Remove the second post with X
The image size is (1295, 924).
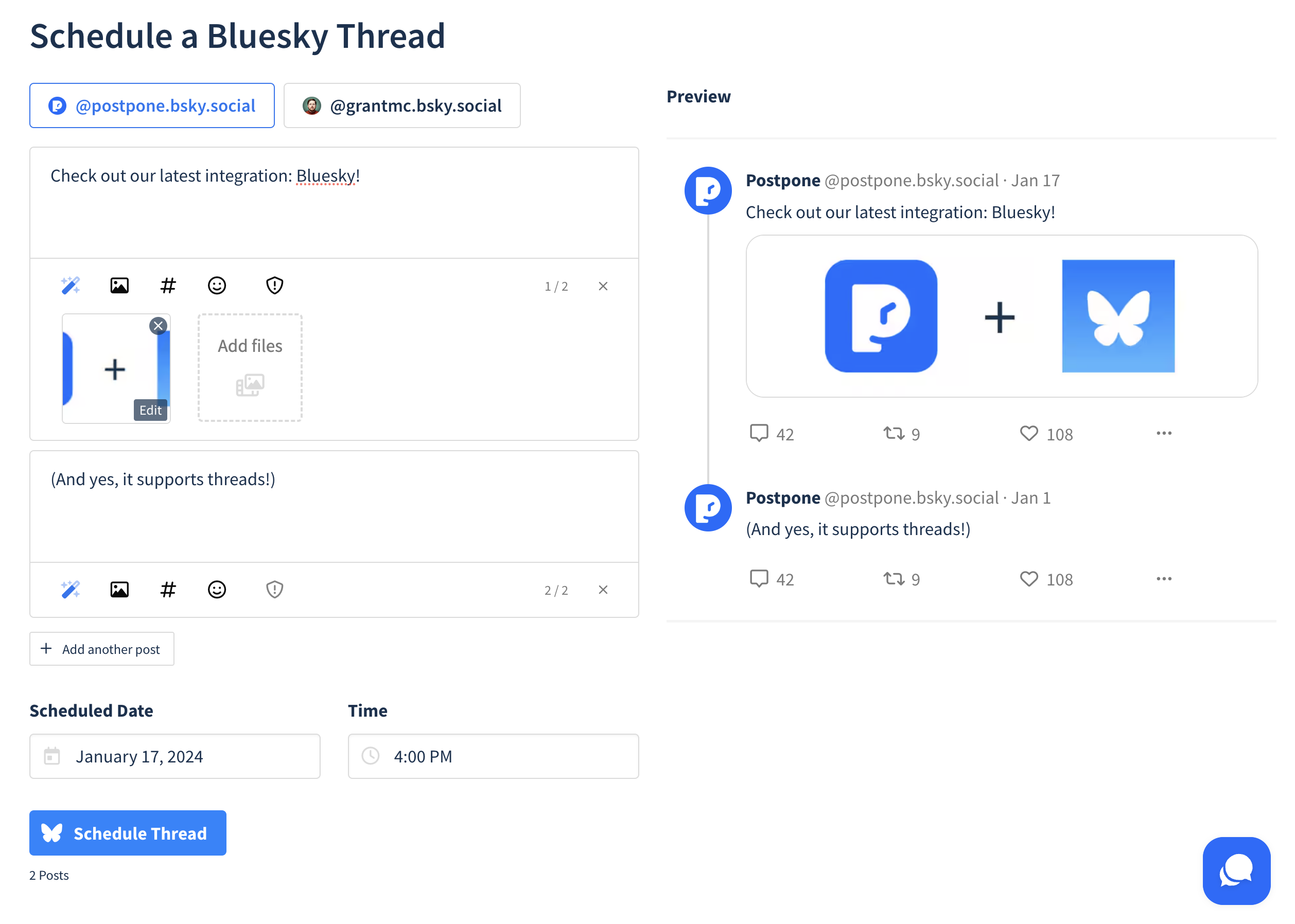pyautogui.click(x=603, y=590)
